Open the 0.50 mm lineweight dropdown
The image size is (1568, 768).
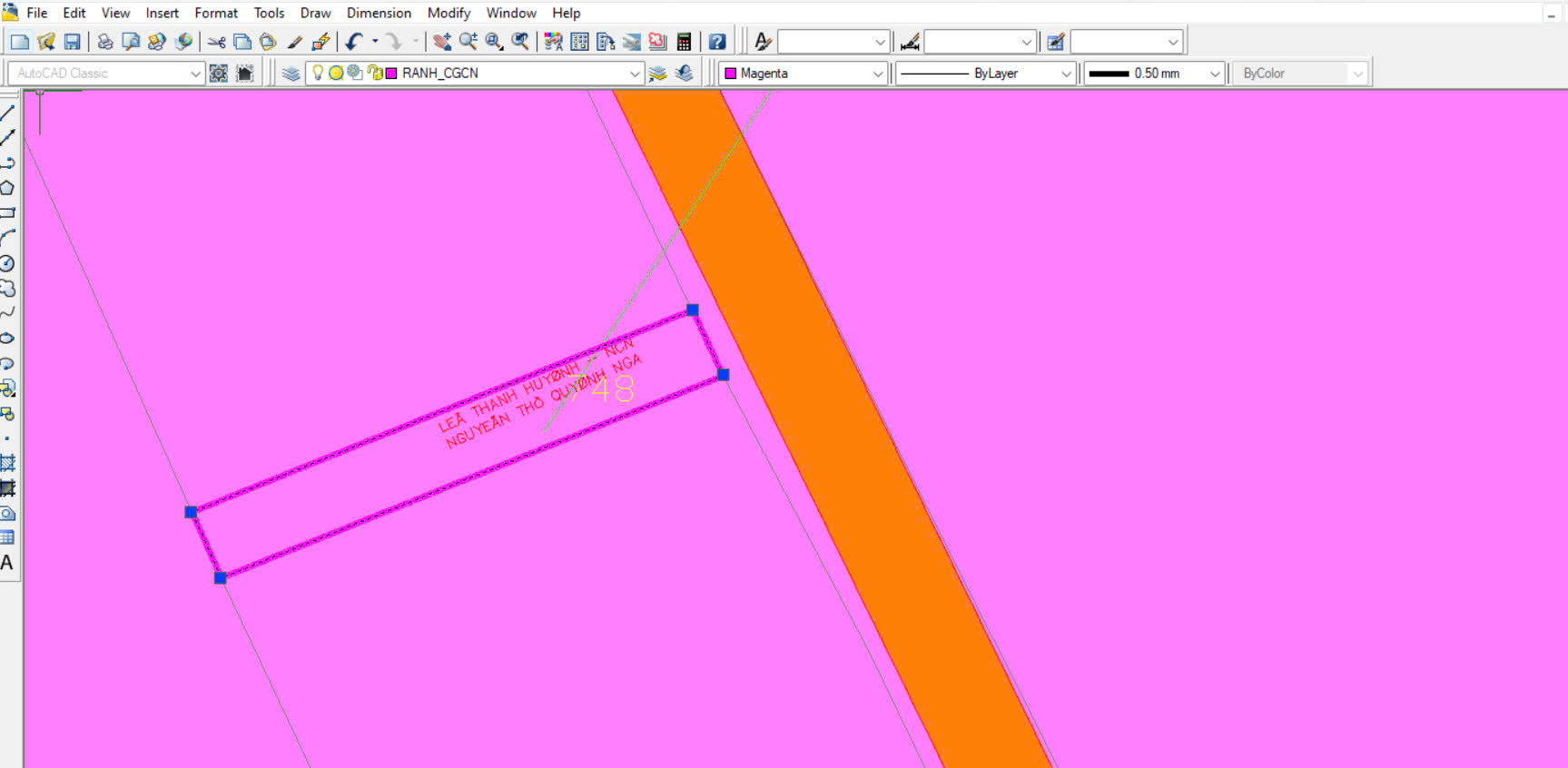coord(1154,74)
